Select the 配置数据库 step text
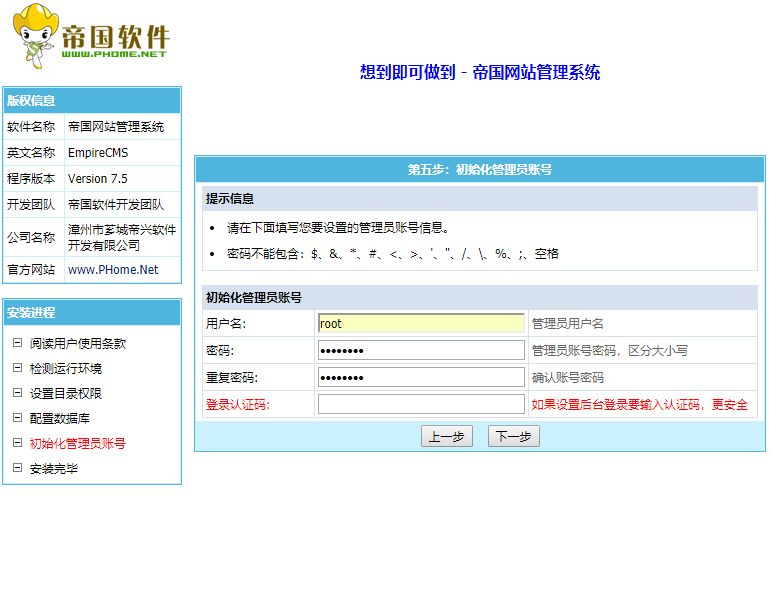 pos(60,419)
